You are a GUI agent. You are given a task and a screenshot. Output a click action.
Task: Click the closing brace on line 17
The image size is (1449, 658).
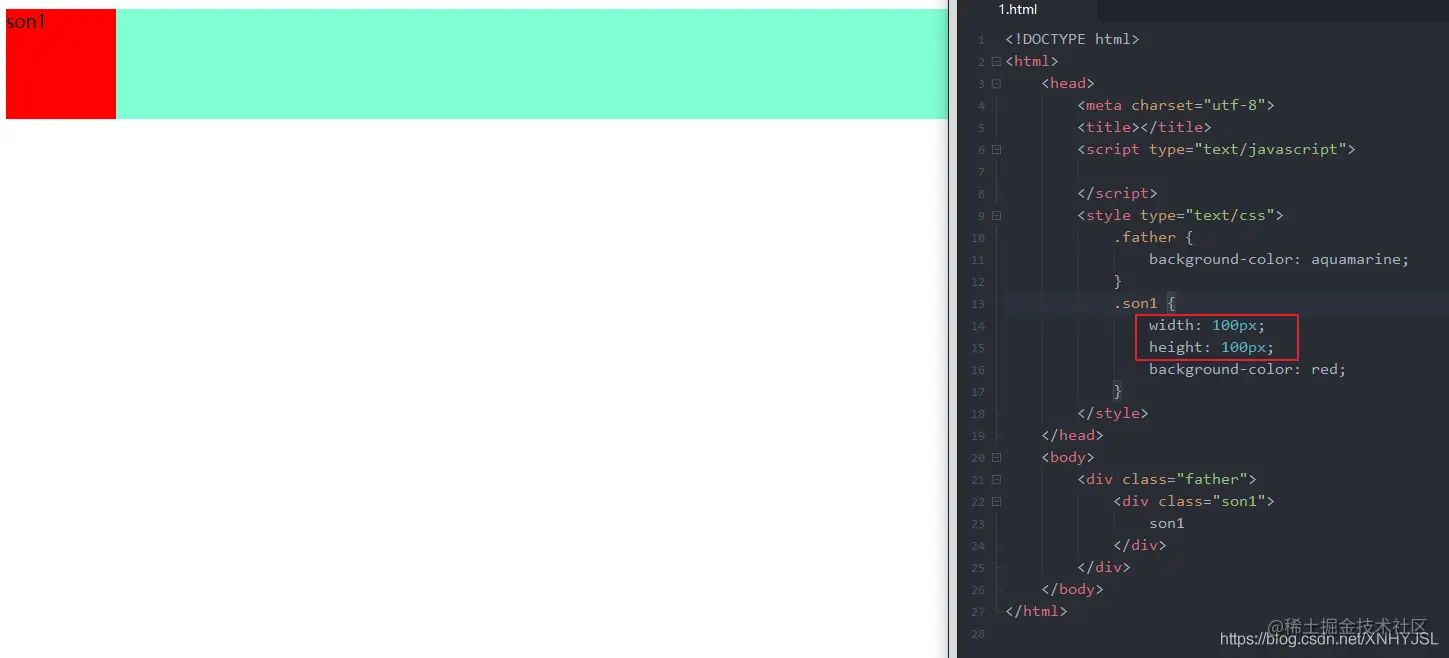tap(1117, 391)
